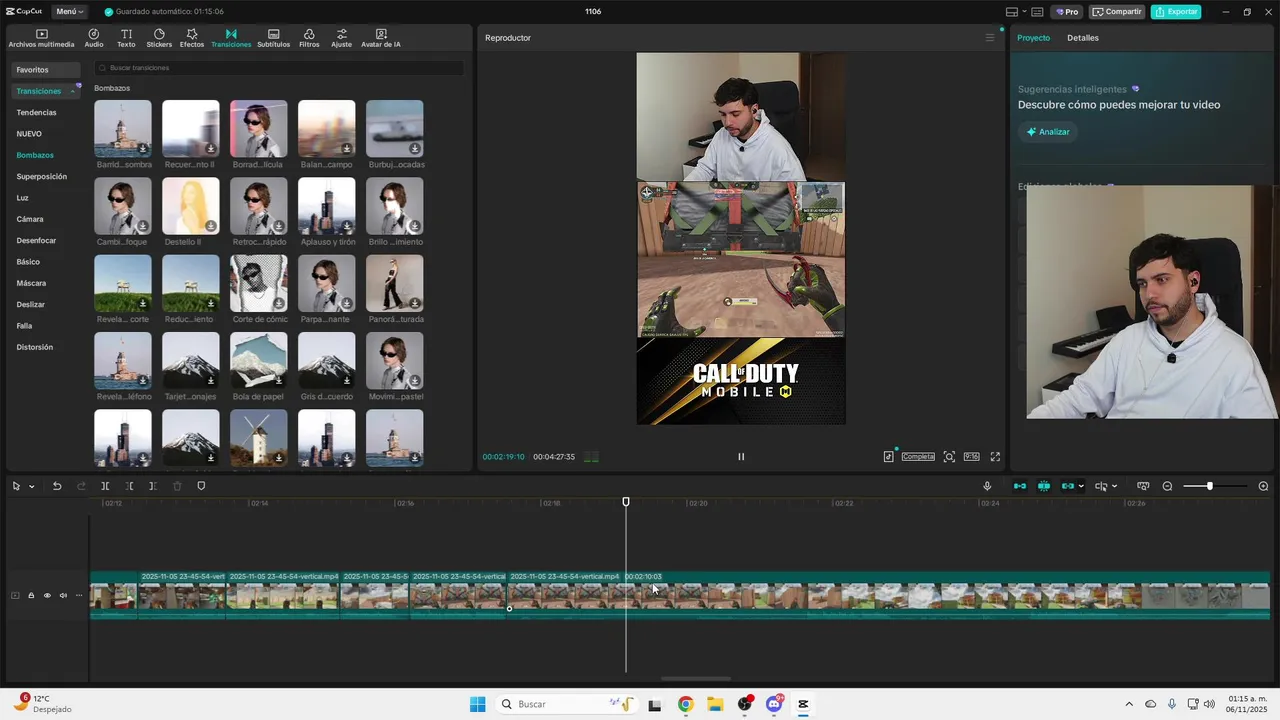
Task: Undo the last edit in timeline toolbar
Action: coord(57,486)
